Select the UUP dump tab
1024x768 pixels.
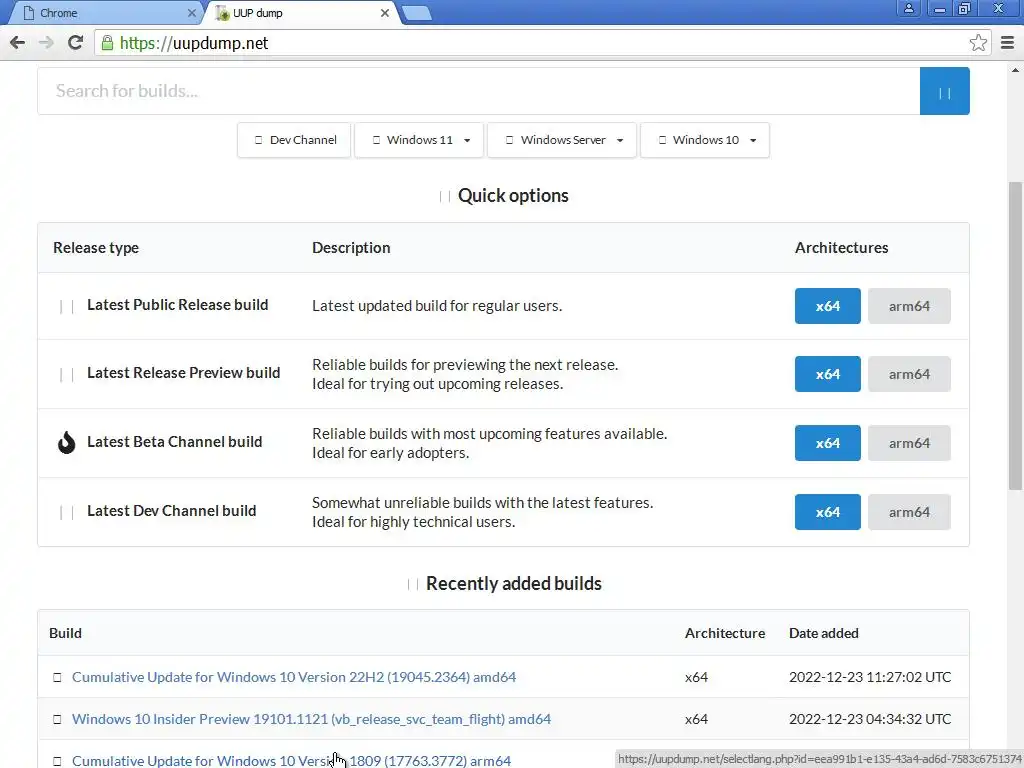click(x=300, y=13)
